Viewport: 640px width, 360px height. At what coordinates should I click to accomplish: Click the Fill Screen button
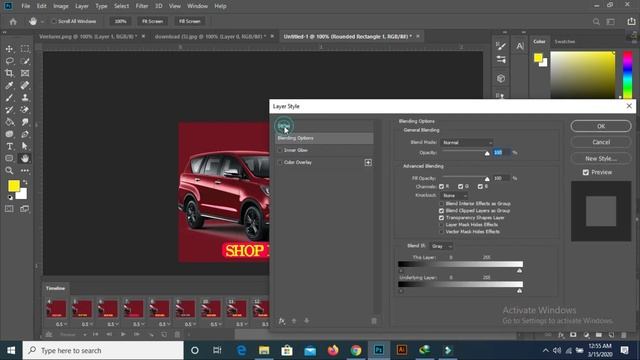point(190,21)
